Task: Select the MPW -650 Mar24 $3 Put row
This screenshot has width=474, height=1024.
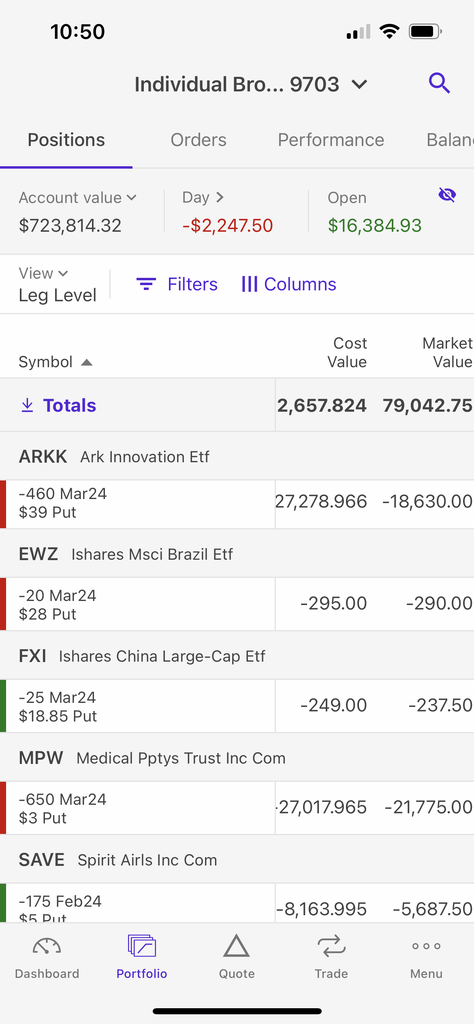Action: pos(237,808)
